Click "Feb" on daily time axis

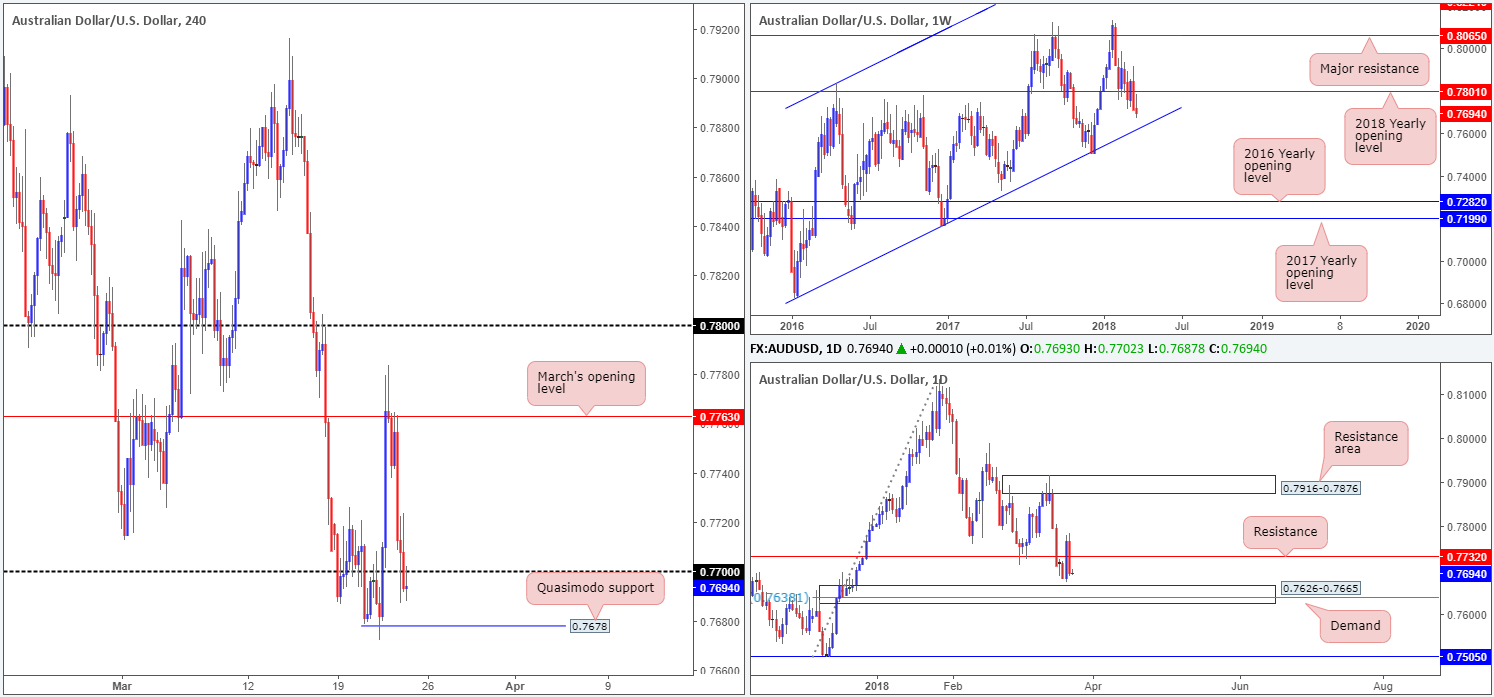[x=952, y=686]
